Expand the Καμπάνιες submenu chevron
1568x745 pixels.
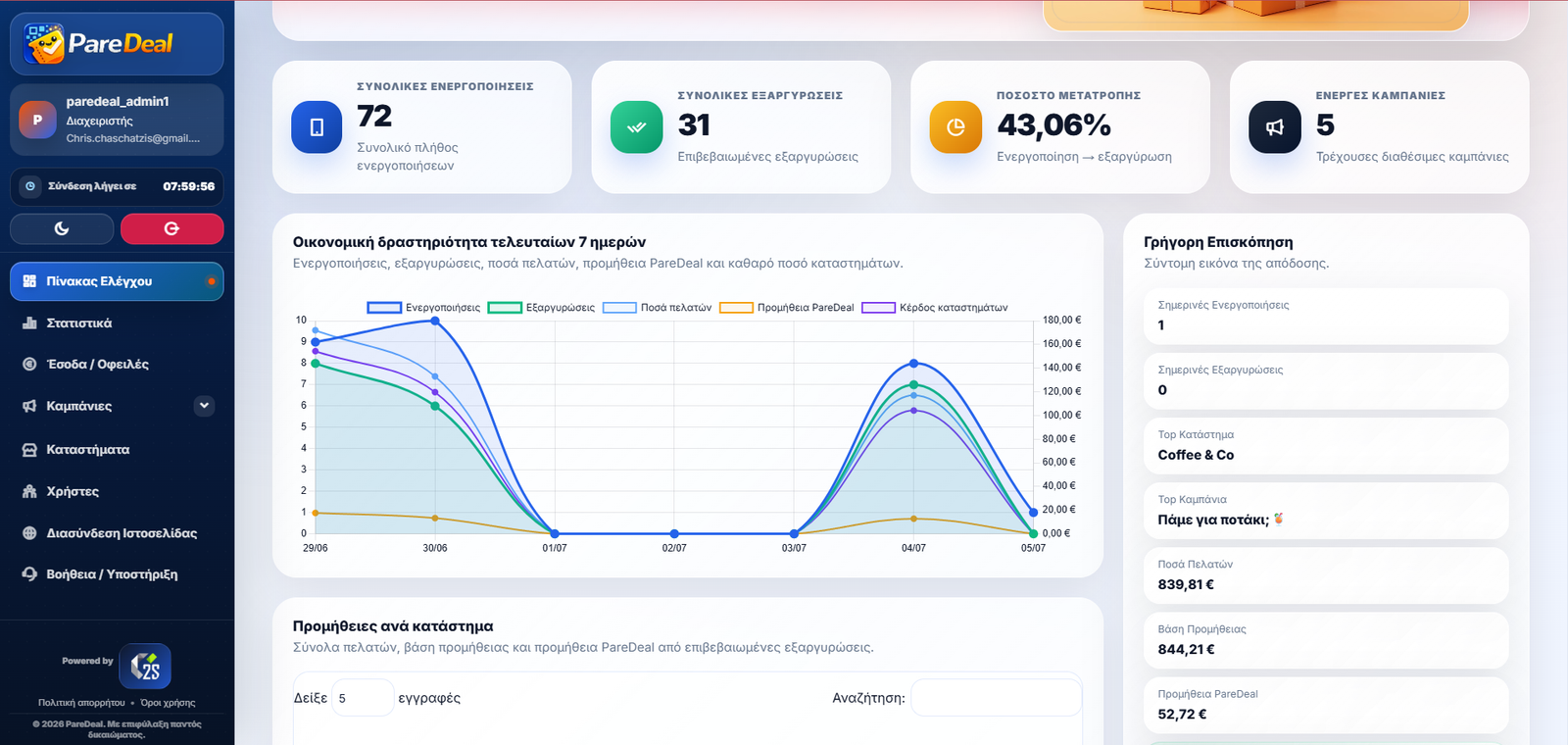point(204,406)
